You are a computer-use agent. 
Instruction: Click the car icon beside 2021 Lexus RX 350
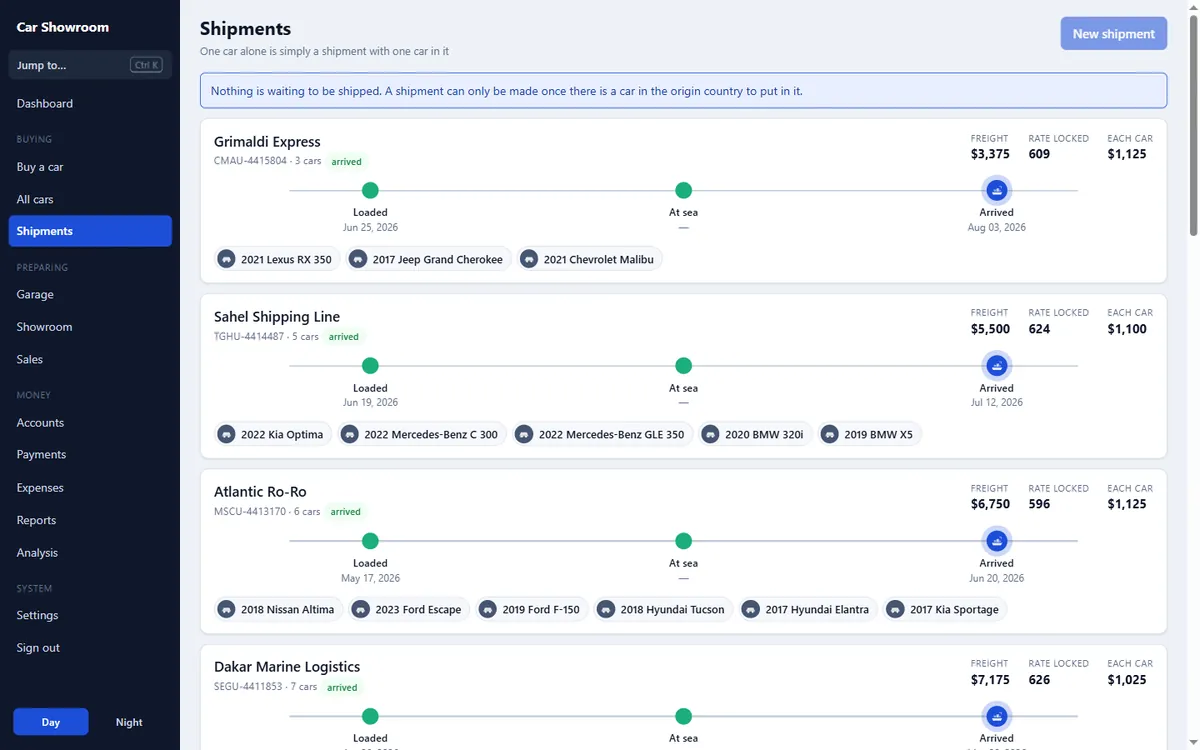pos(227,259)
